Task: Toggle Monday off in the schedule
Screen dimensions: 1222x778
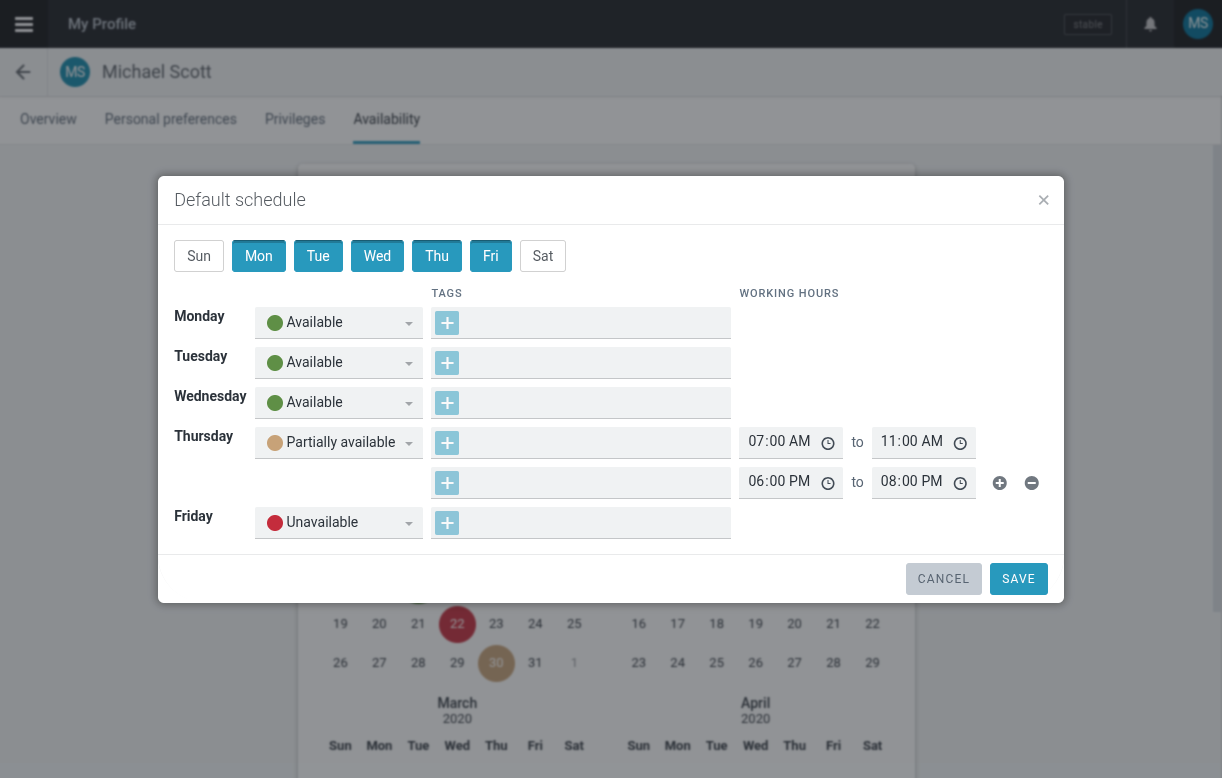Action: (x=259, y=256)
